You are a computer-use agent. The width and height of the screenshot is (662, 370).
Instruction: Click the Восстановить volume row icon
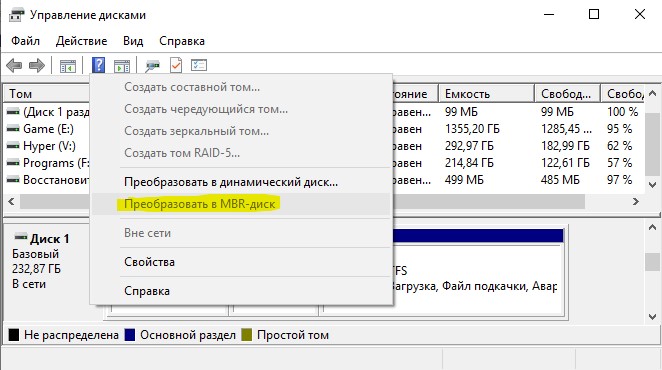pyautogui.click(x=13, y=180)
